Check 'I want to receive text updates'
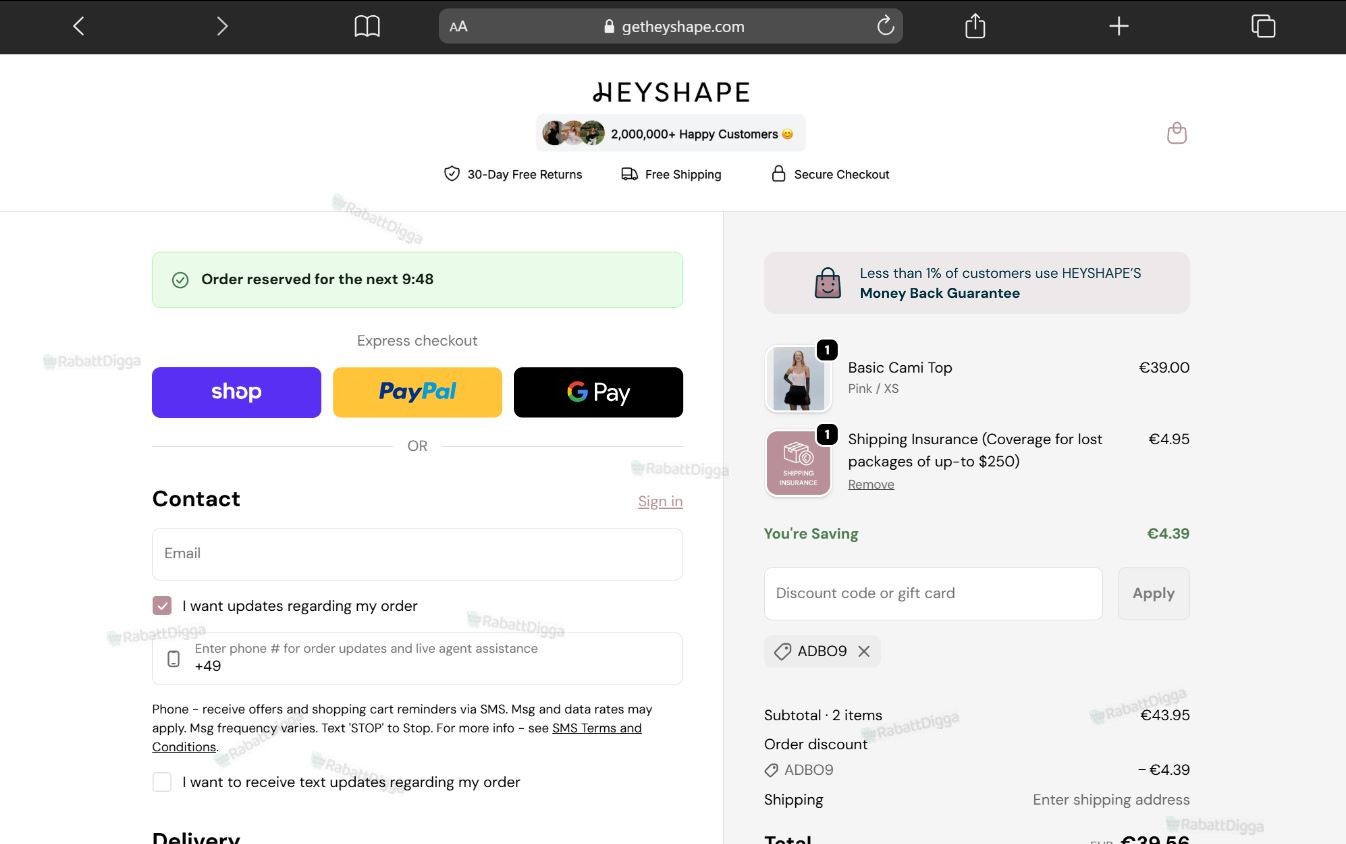 tap(162, 782)
